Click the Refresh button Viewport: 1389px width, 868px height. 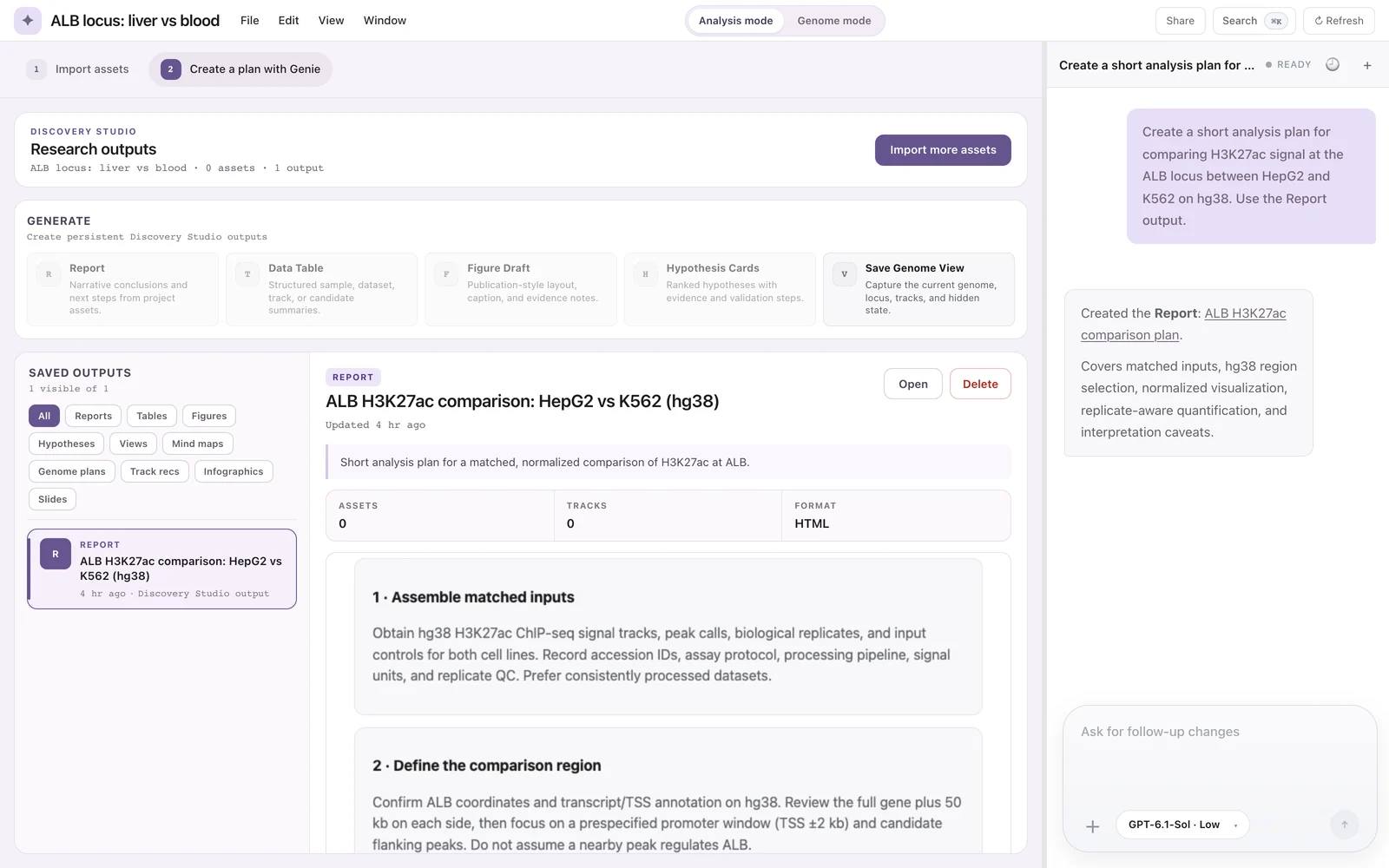coord(1339,21)
